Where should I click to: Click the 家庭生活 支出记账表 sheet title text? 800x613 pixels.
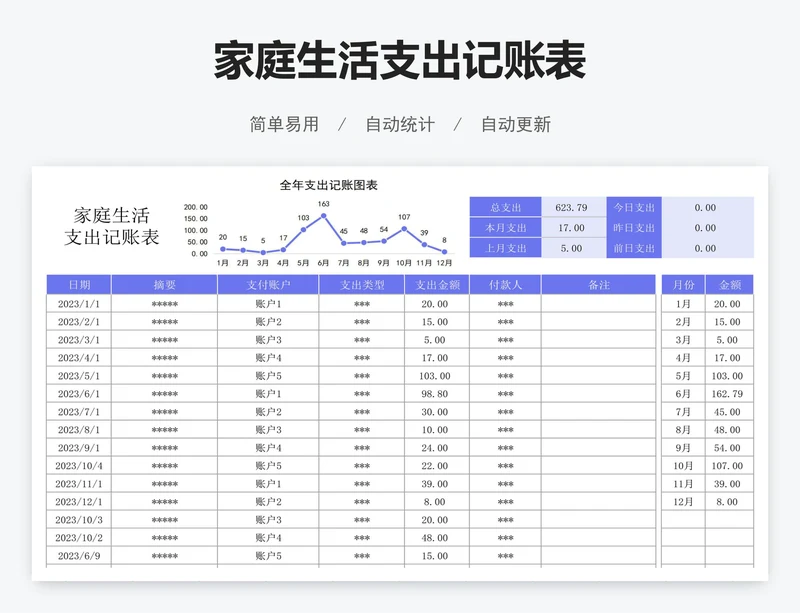coord(112,226)
